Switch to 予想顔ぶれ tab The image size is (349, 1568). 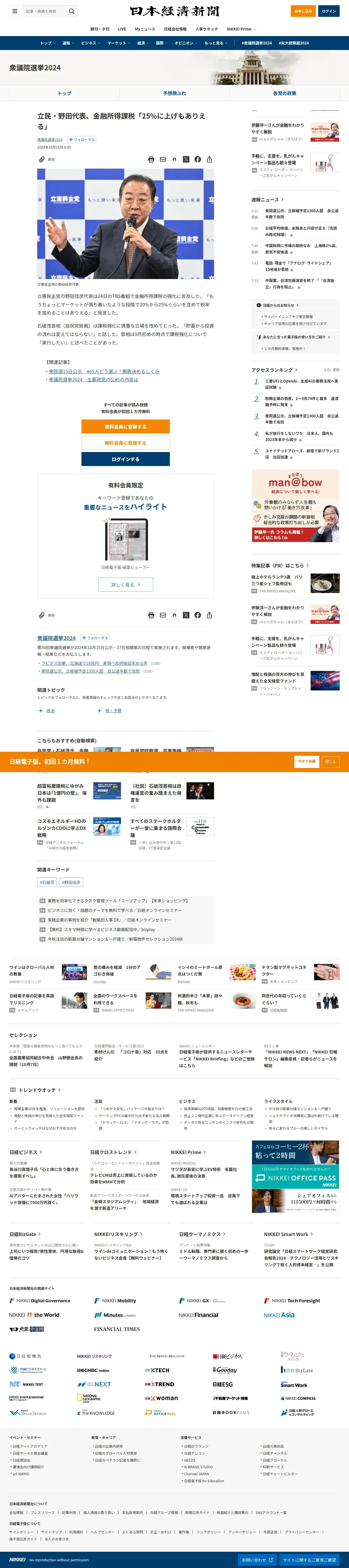point(174,93)
